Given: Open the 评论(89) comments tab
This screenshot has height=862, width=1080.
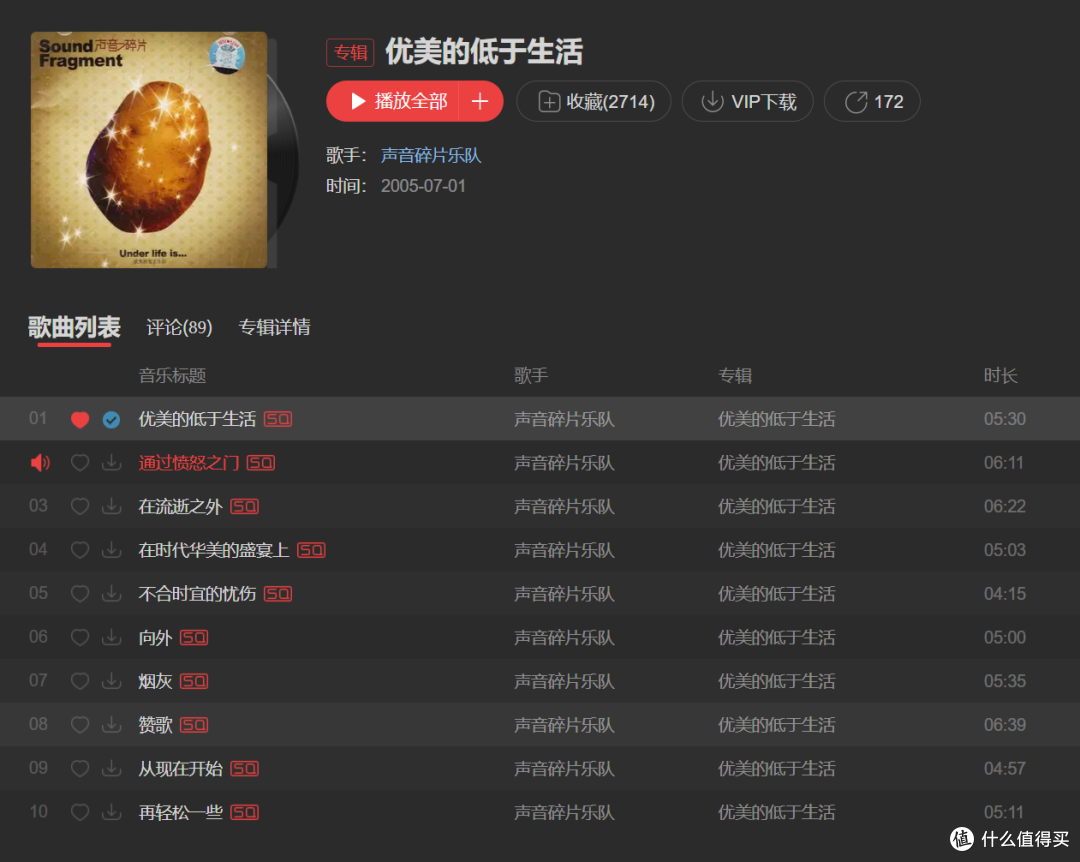Looking at the screenshot, I should [179, 327].
